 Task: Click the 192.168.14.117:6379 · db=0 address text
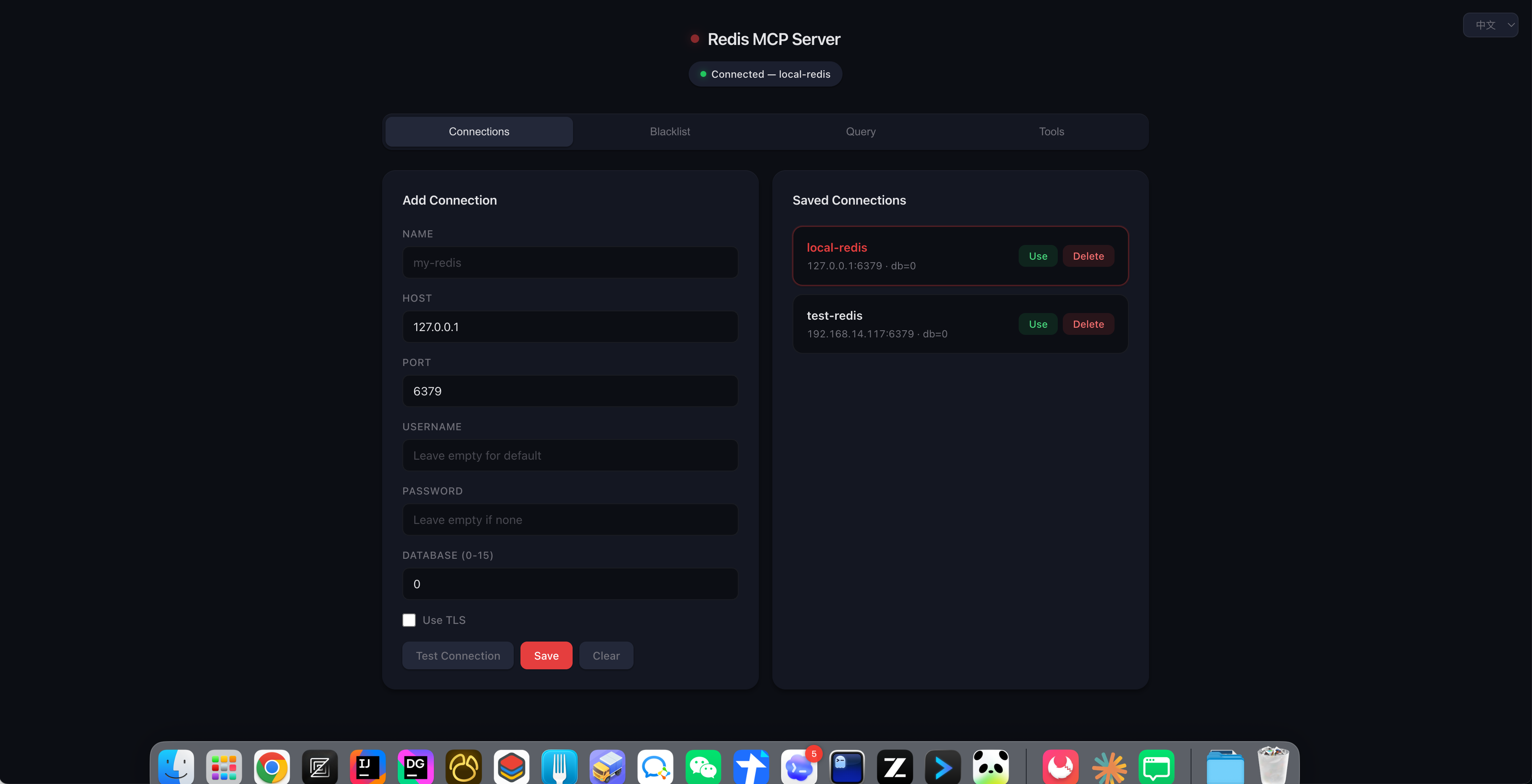tap(877, 334)
